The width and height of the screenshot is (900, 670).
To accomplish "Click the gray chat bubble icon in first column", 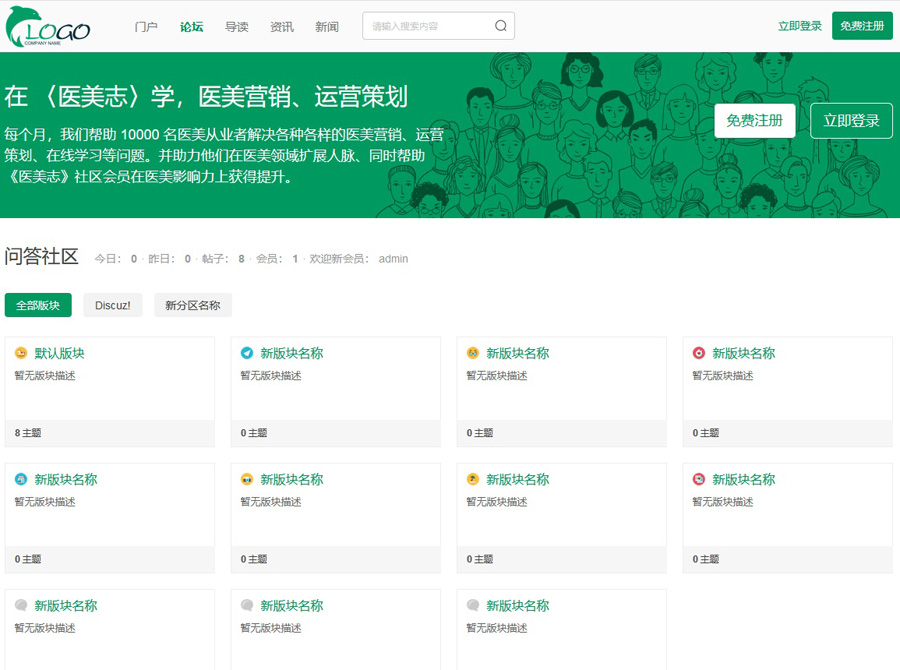I will pos(21,605).
